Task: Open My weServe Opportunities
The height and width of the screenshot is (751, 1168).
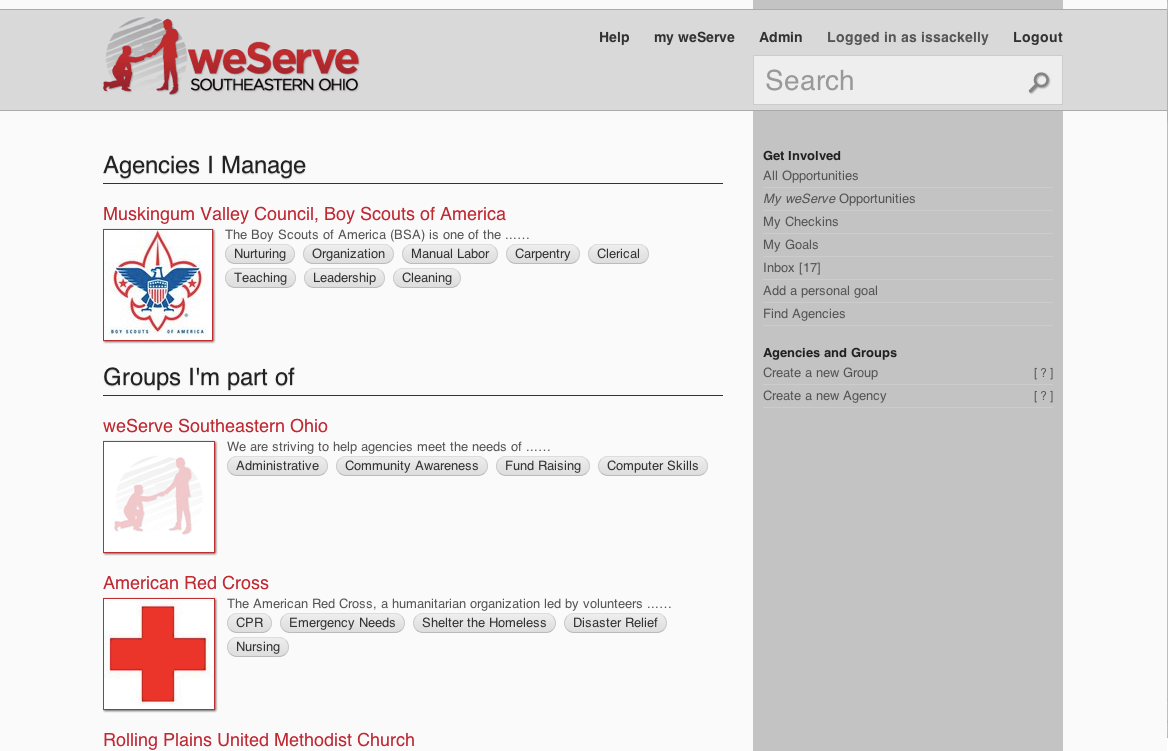Action: point(839,199)
